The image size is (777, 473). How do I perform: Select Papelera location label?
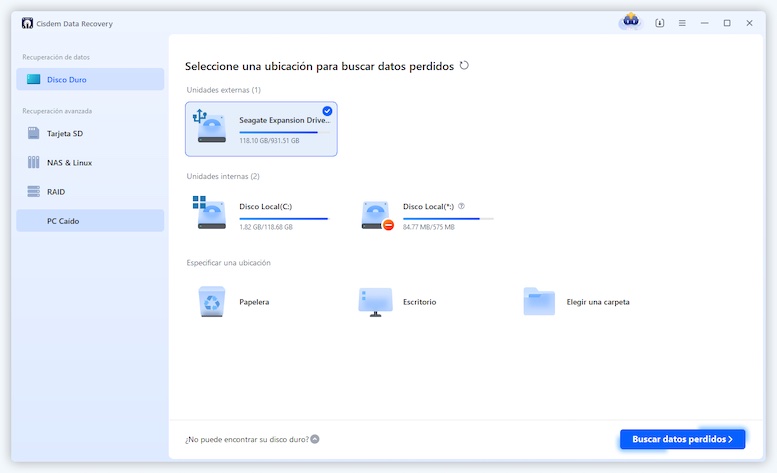(x=254, y=302)
